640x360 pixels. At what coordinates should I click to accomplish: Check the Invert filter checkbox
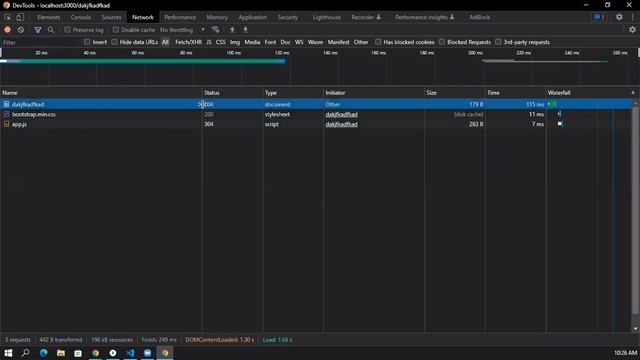[x=87, y=42]
